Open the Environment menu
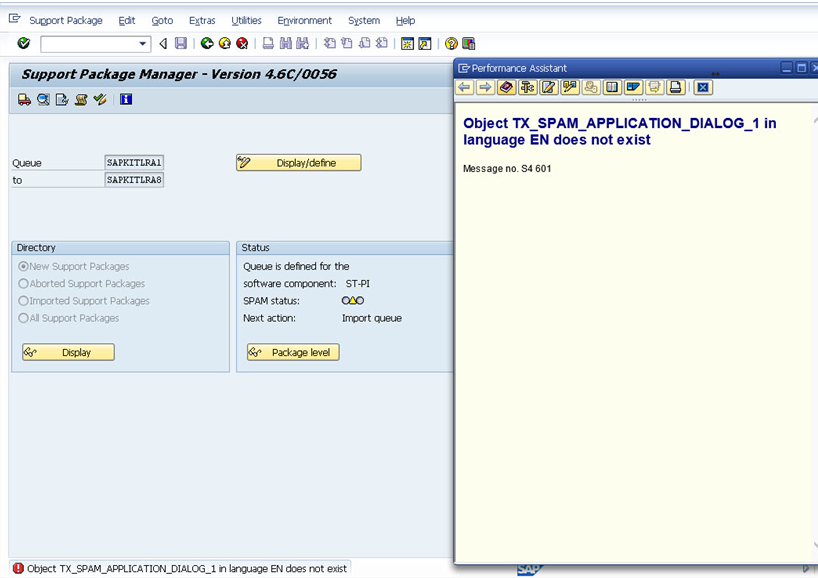Image resolution: width=818 pixels, height=578 pixels. (x=305, y=21)
